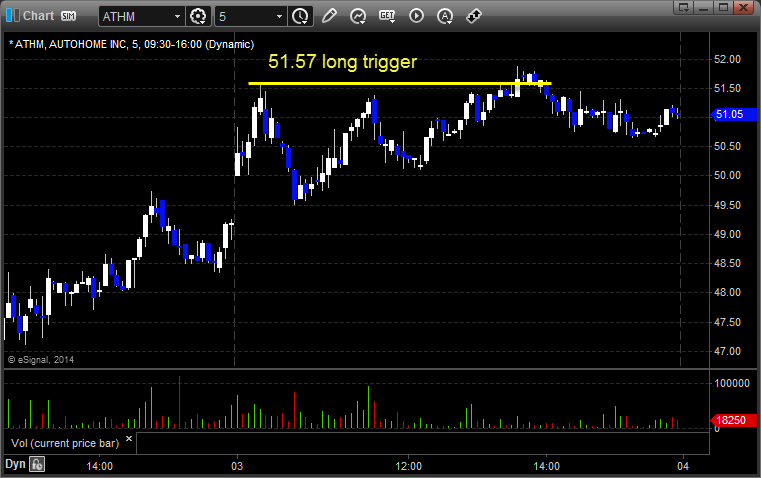Image resolution: width=761 pixels, height=478 pixels.
Task: Click the blue chart window color icon
Action: (x=12, y=16)
